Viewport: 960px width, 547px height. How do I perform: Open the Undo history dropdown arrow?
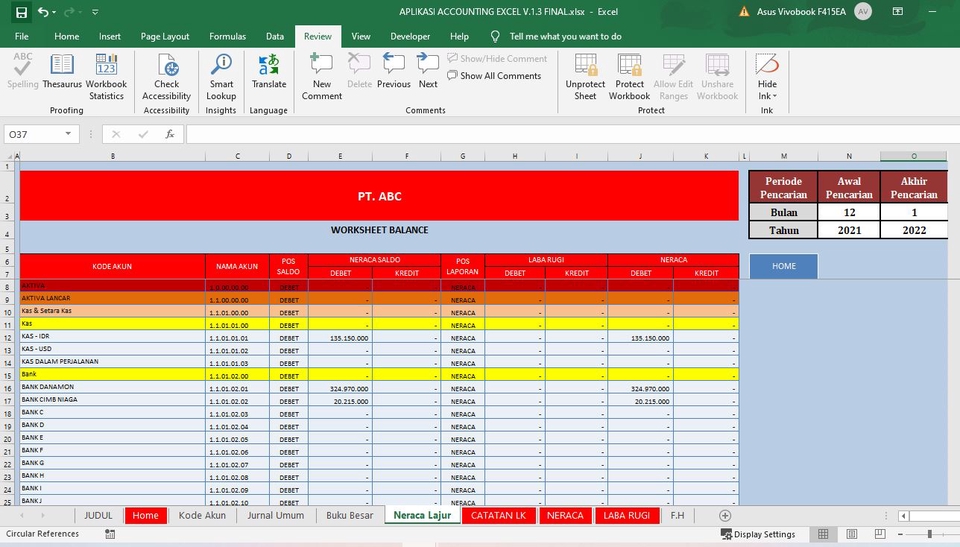coord(54,12)
